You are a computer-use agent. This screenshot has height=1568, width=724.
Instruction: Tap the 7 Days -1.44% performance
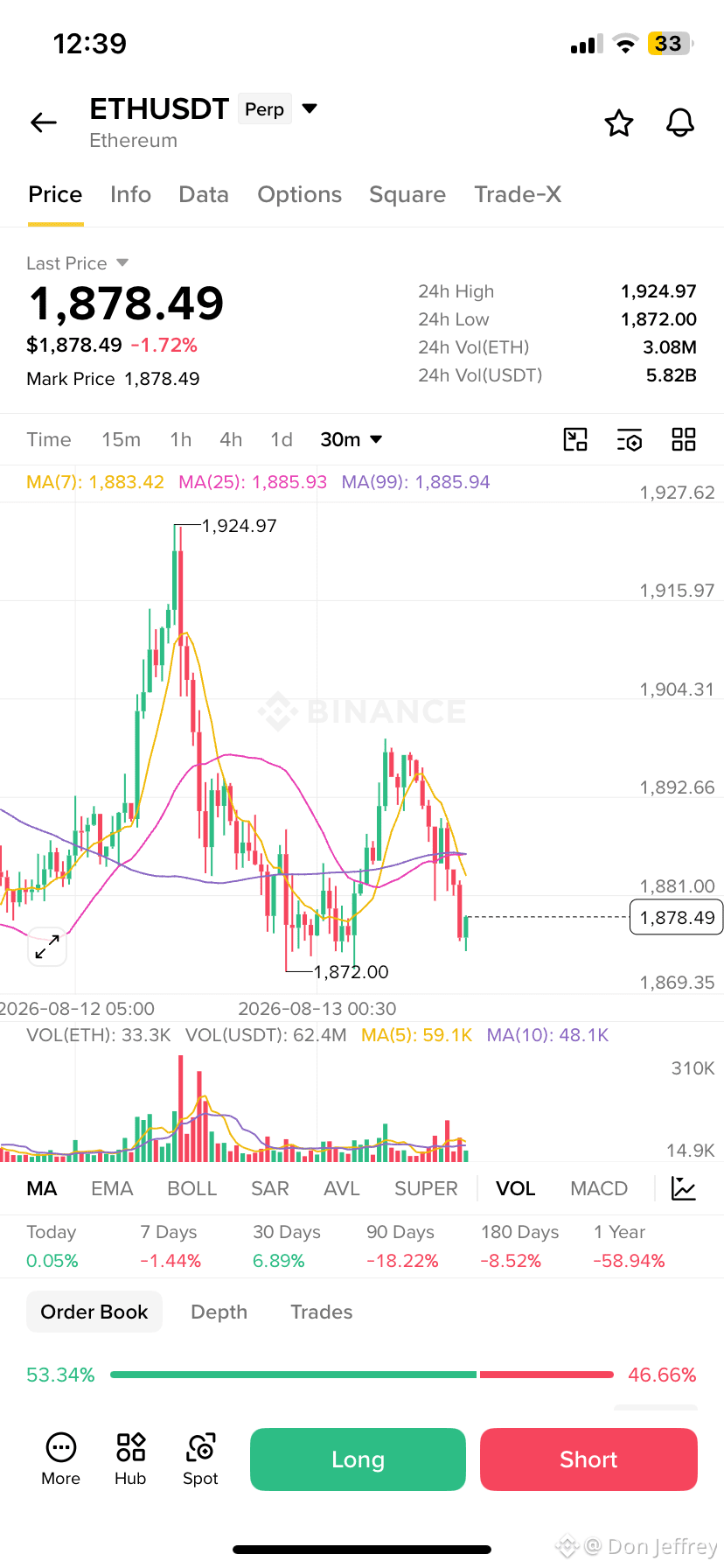coord(171,1246)
